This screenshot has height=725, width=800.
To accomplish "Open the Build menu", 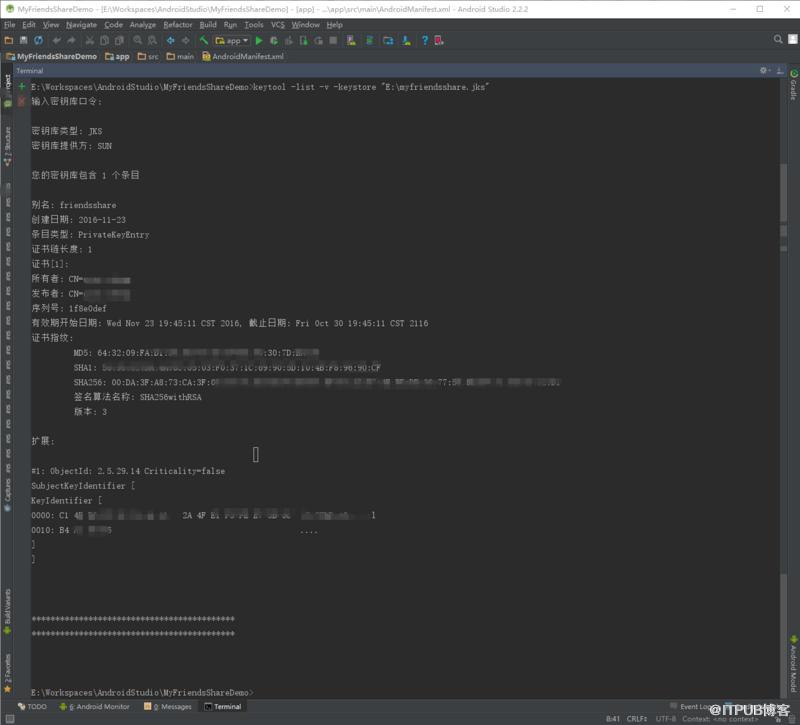I will click(x=208, y=24).
